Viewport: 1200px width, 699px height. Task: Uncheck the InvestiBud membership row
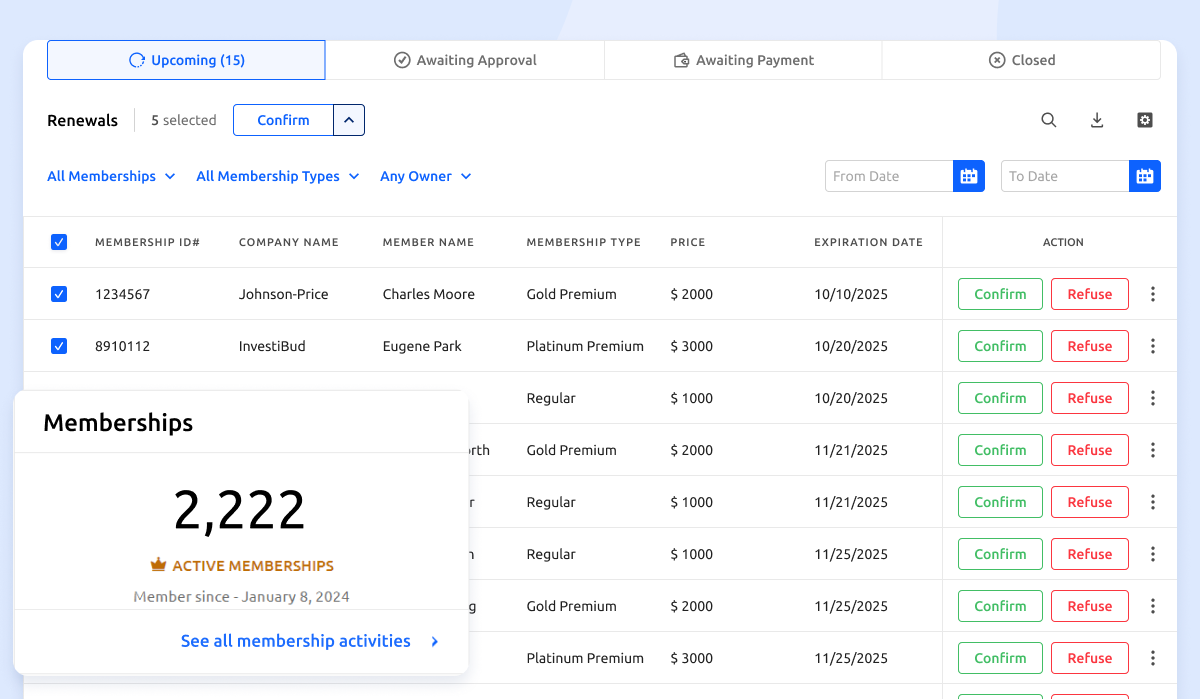coord(59,345)
